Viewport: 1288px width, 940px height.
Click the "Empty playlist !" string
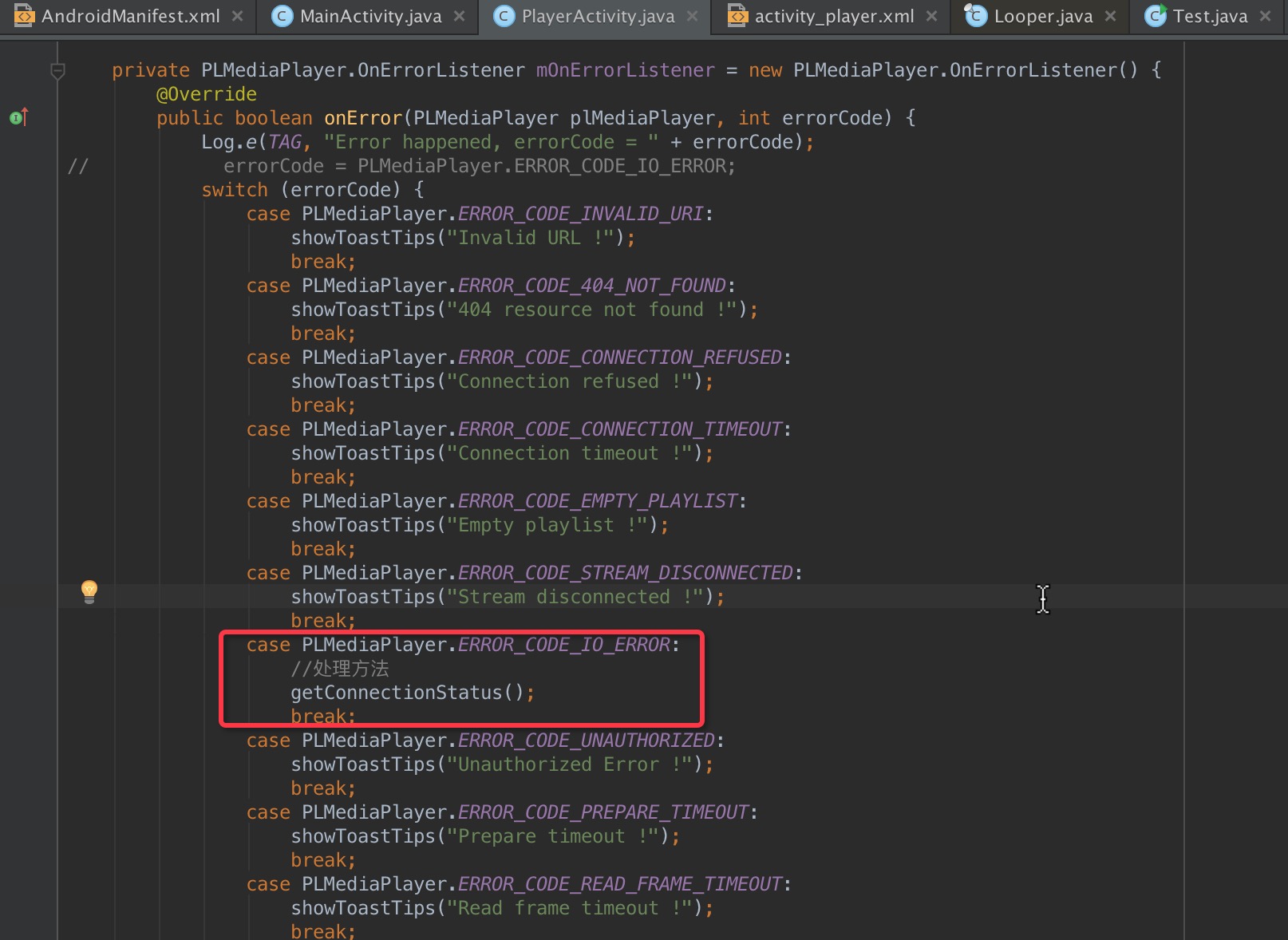click(547, 525)
